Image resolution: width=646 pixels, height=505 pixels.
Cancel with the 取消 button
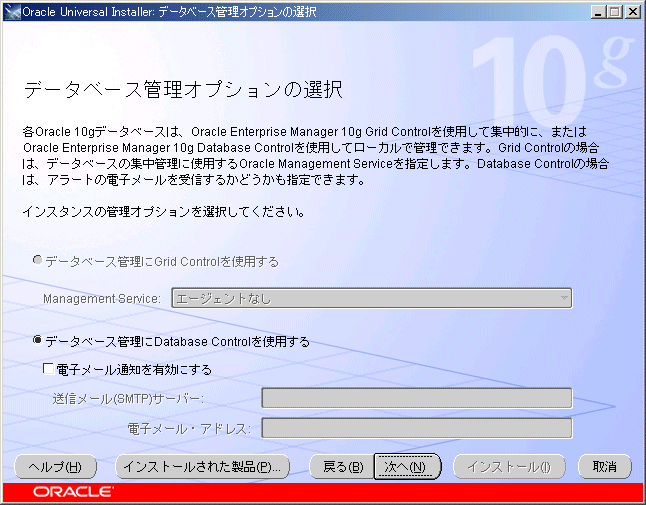605,467
